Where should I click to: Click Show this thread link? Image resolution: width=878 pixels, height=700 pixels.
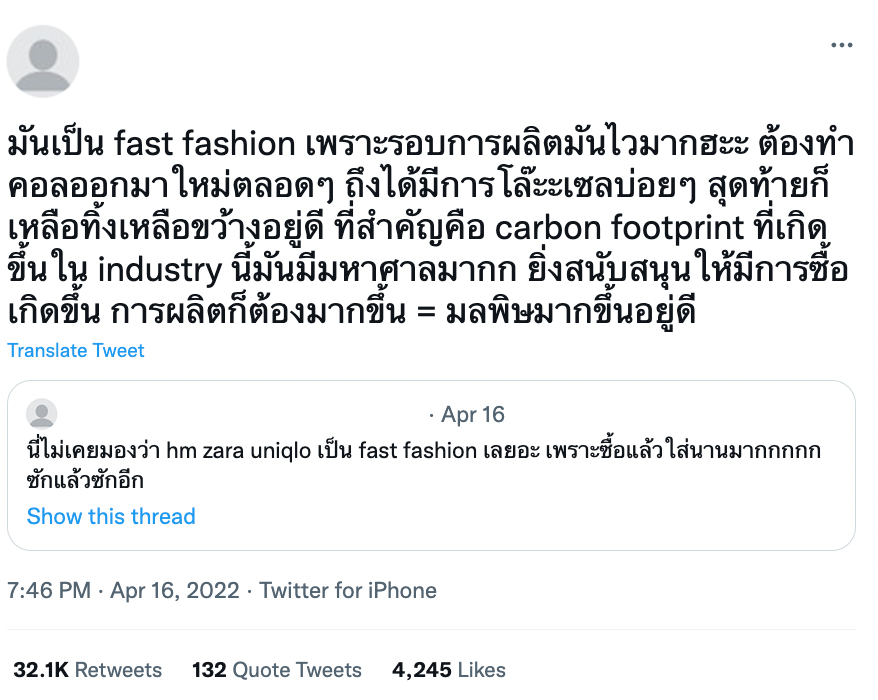pos(111,516)
